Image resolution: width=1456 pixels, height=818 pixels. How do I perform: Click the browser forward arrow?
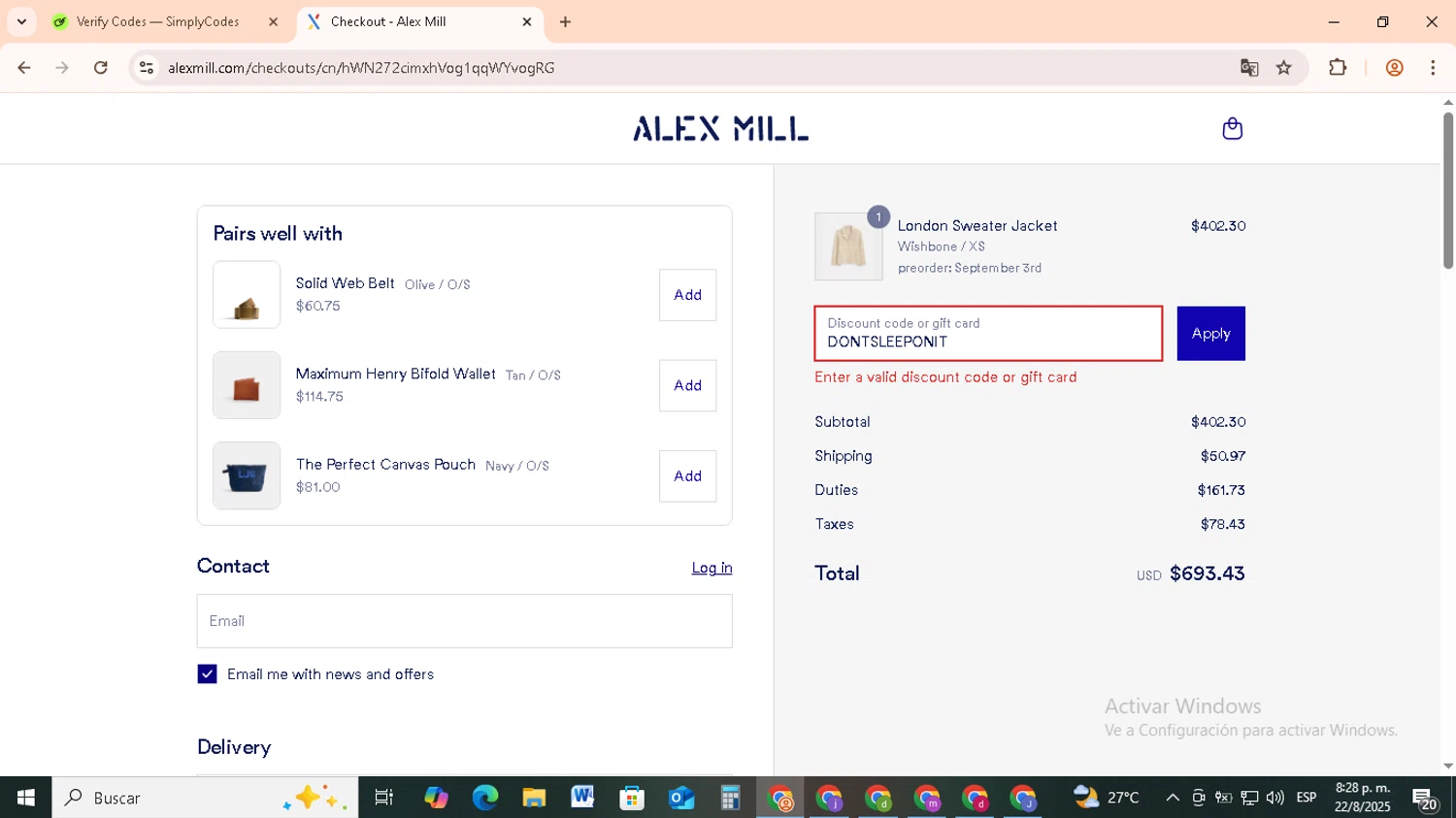(62, 68)
